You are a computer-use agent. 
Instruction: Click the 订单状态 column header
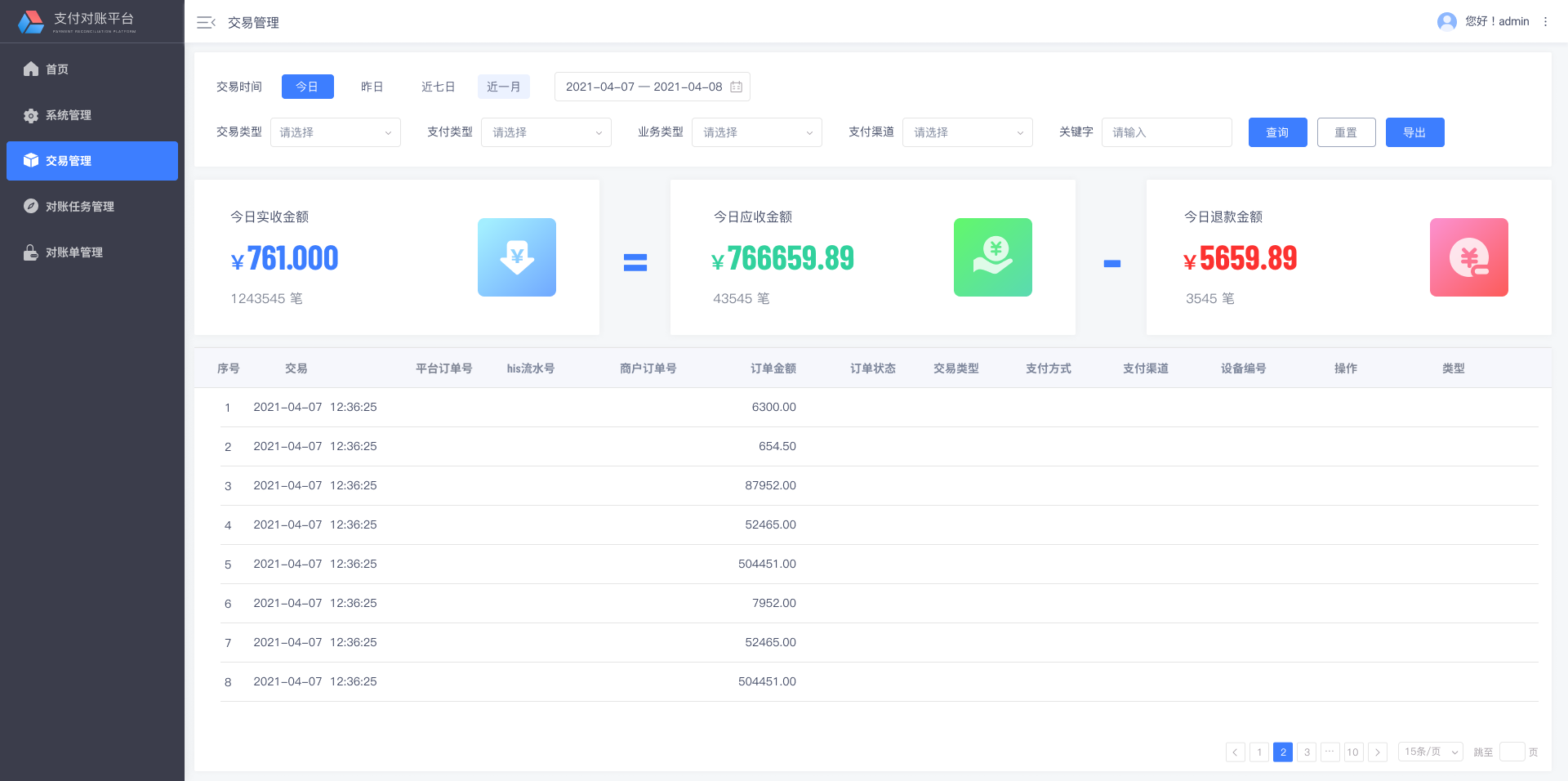coord(873,368)
